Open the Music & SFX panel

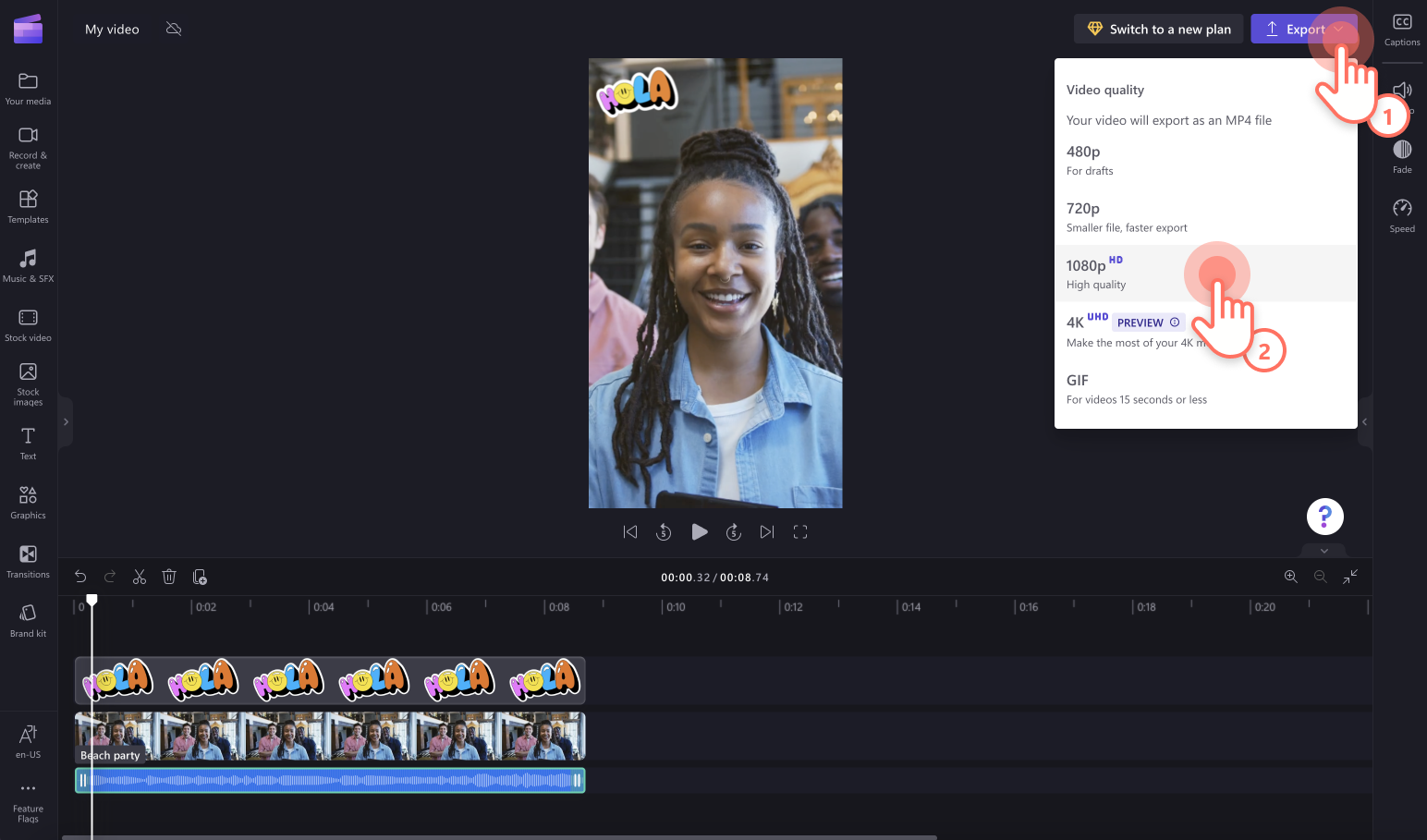[28, 265]
